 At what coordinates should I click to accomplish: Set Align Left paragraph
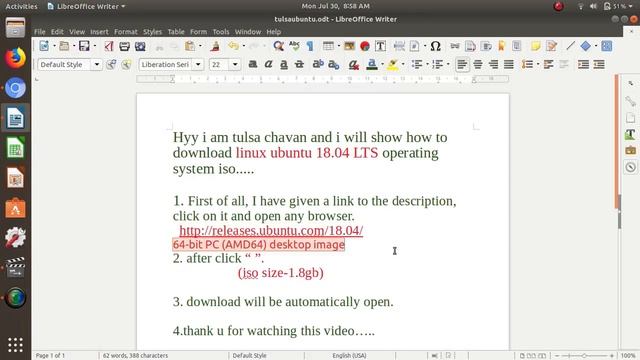[462, 64]
